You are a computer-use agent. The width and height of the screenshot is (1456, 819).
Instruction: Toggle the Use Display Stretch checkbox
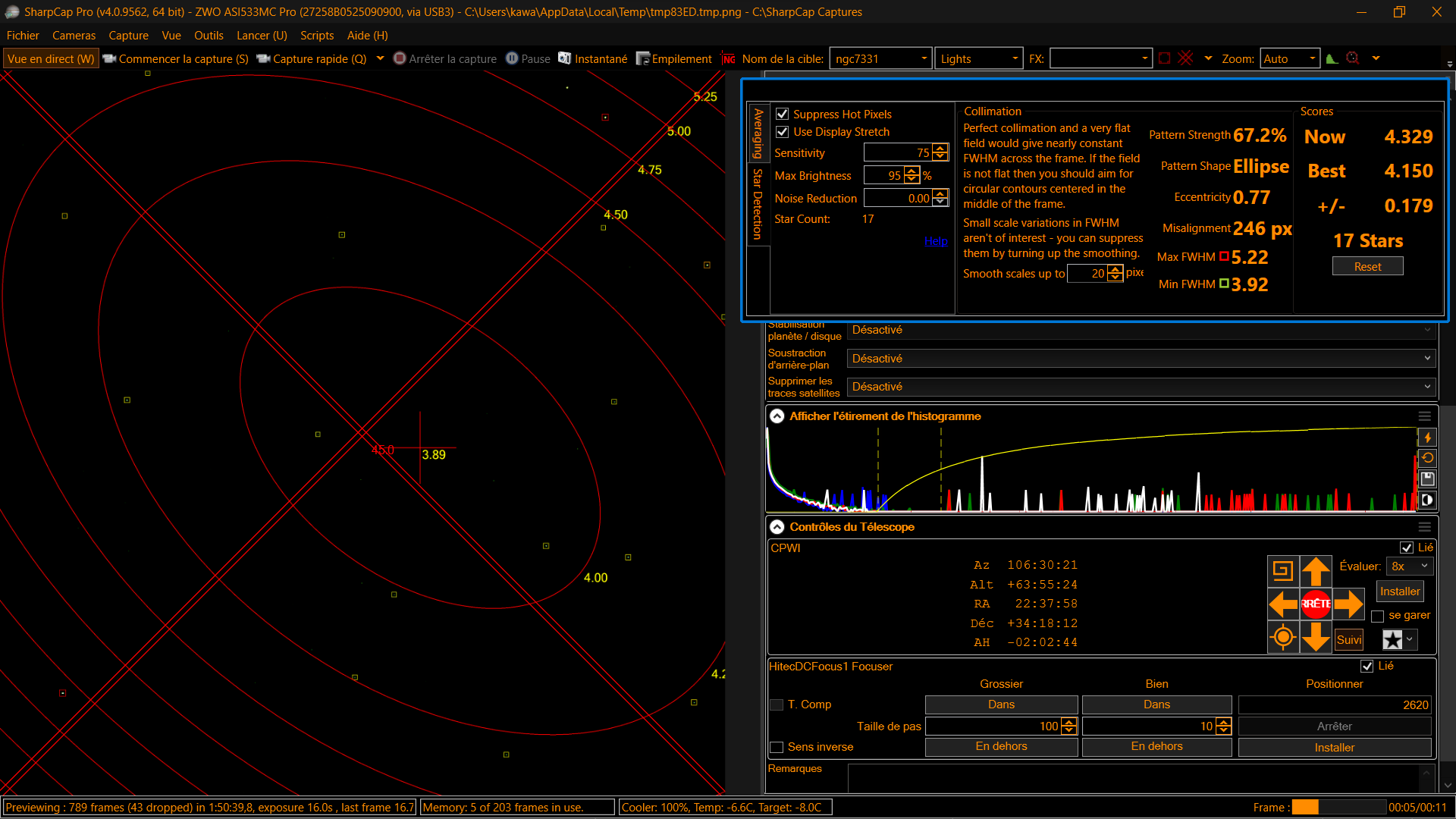783,132
